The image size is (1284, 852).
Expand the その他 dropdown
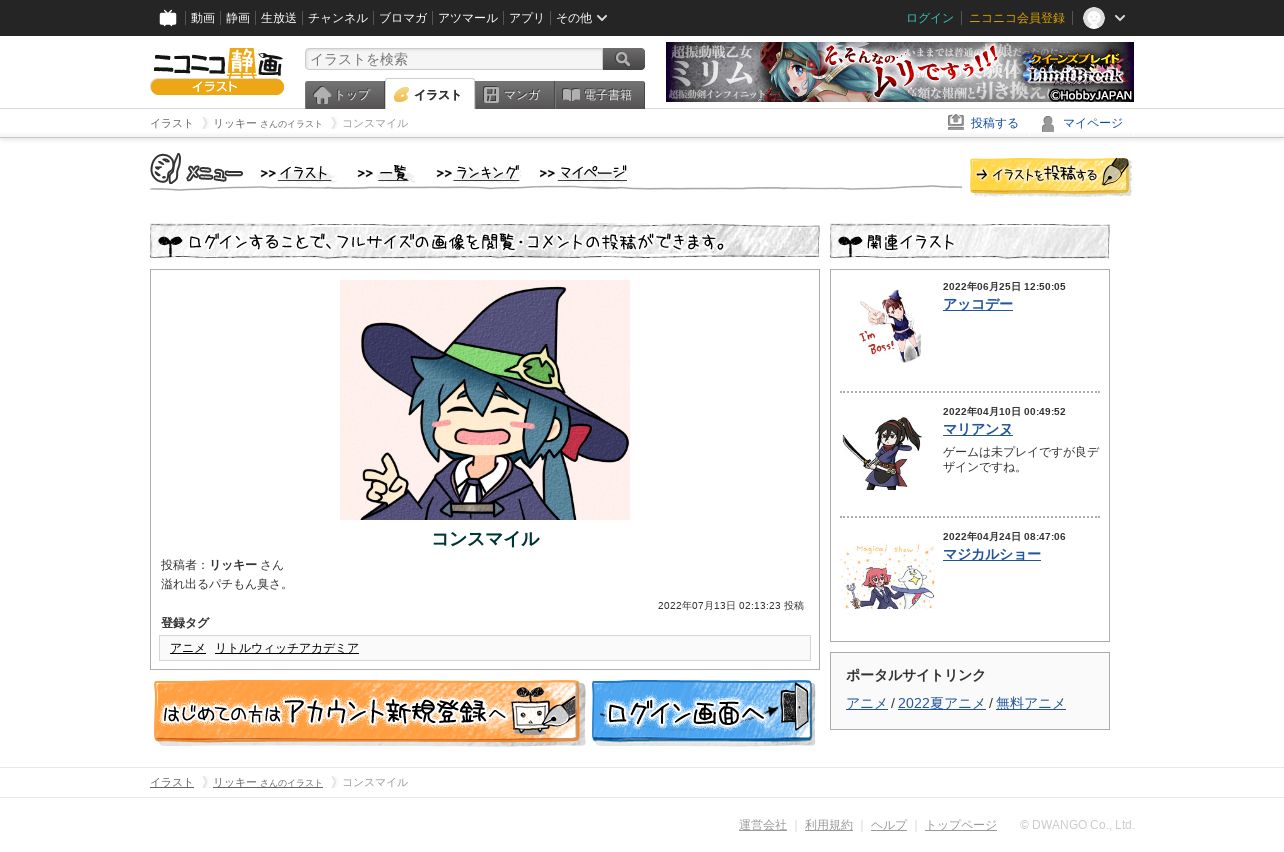pyautogui.click(x=582, y=18)
